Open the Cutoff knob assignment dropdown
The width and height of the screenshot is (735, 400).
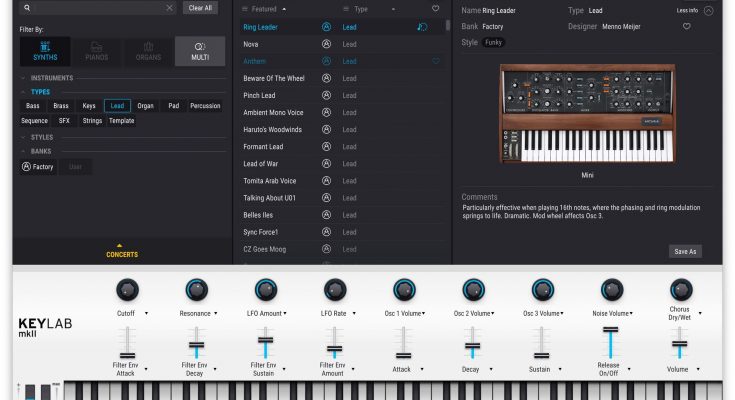pyautogui.click(x=147, y=313)
